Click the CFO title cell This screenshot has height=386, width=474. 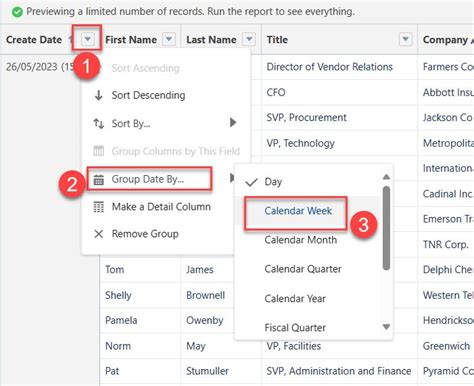tap(276, 92)
